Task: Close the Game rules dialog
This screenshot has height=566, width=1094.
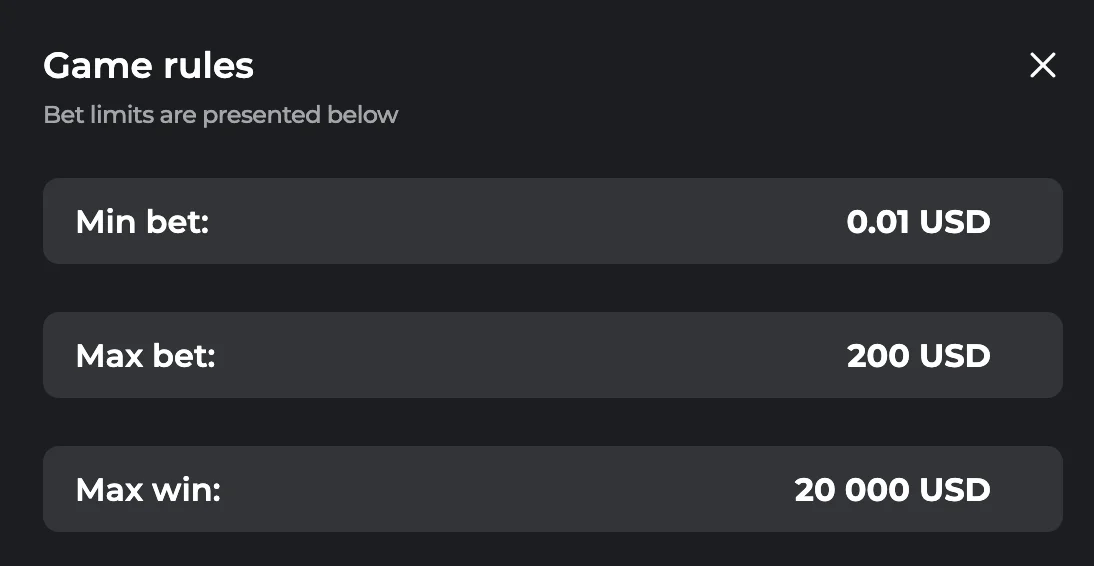Action: [1042, 66]
